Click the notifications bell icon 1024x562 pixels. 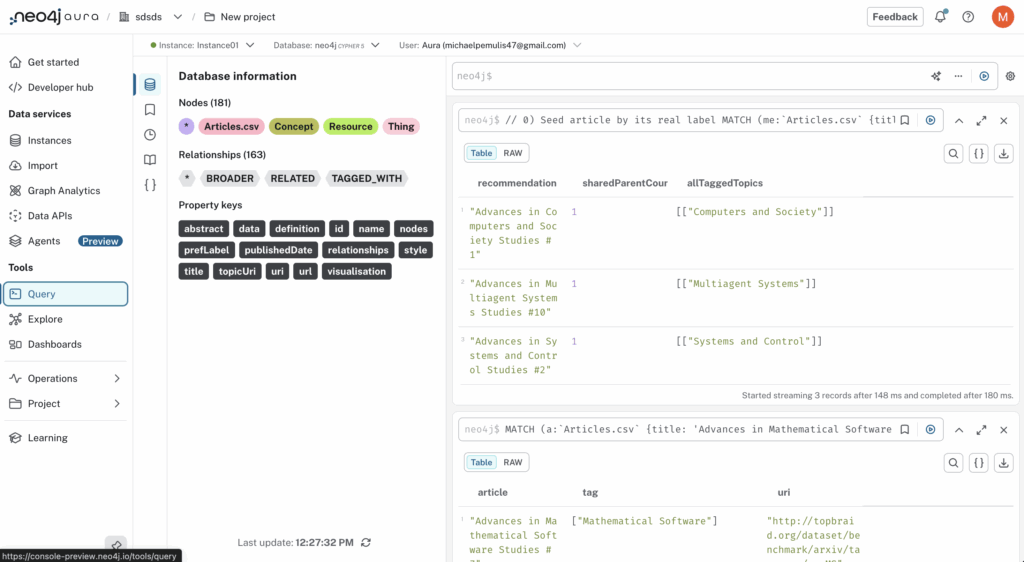[x=941, y=17]
